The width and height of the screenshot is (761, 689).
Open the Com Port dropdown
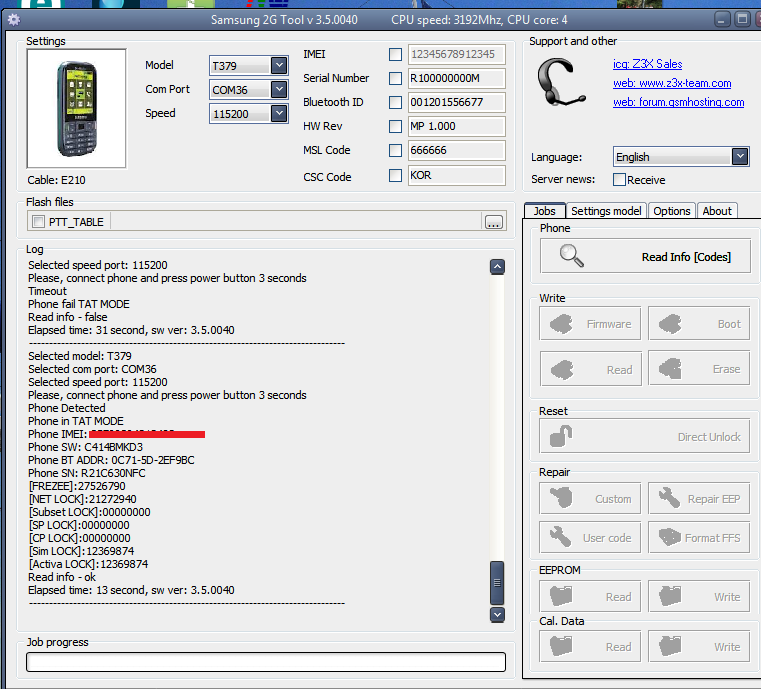click(x=279, y=89)
